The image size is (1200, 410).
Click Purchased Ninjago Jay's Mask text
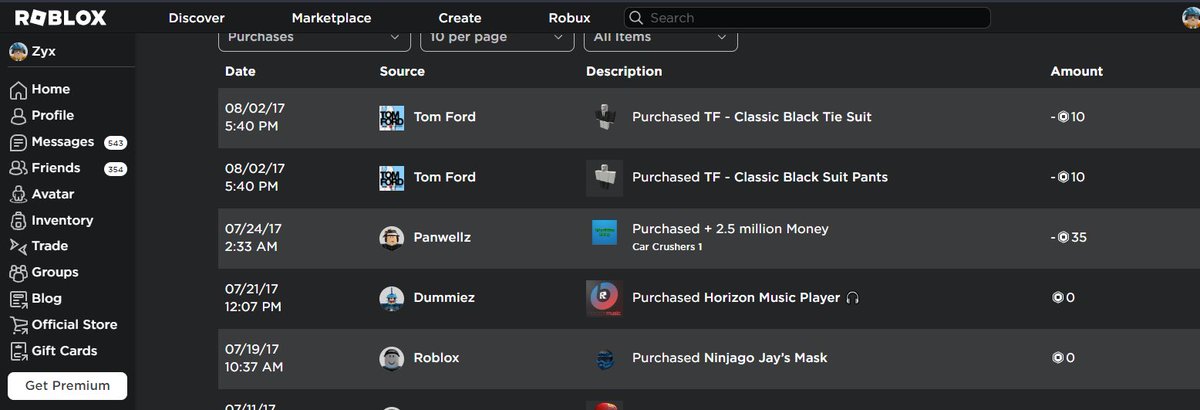click(730, 358)
